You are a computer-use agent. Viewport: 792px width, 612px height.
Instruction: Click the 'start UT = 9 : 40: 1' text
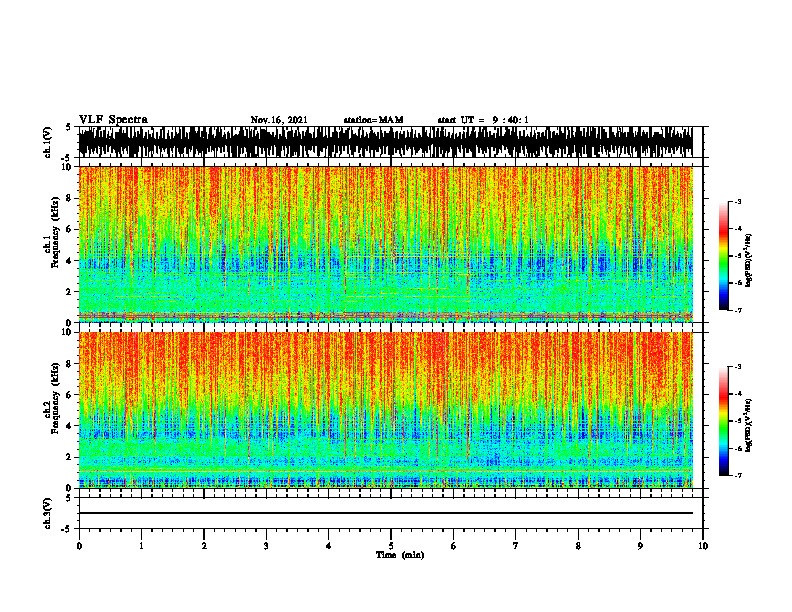pyautogui.click(x=483, y=120)
